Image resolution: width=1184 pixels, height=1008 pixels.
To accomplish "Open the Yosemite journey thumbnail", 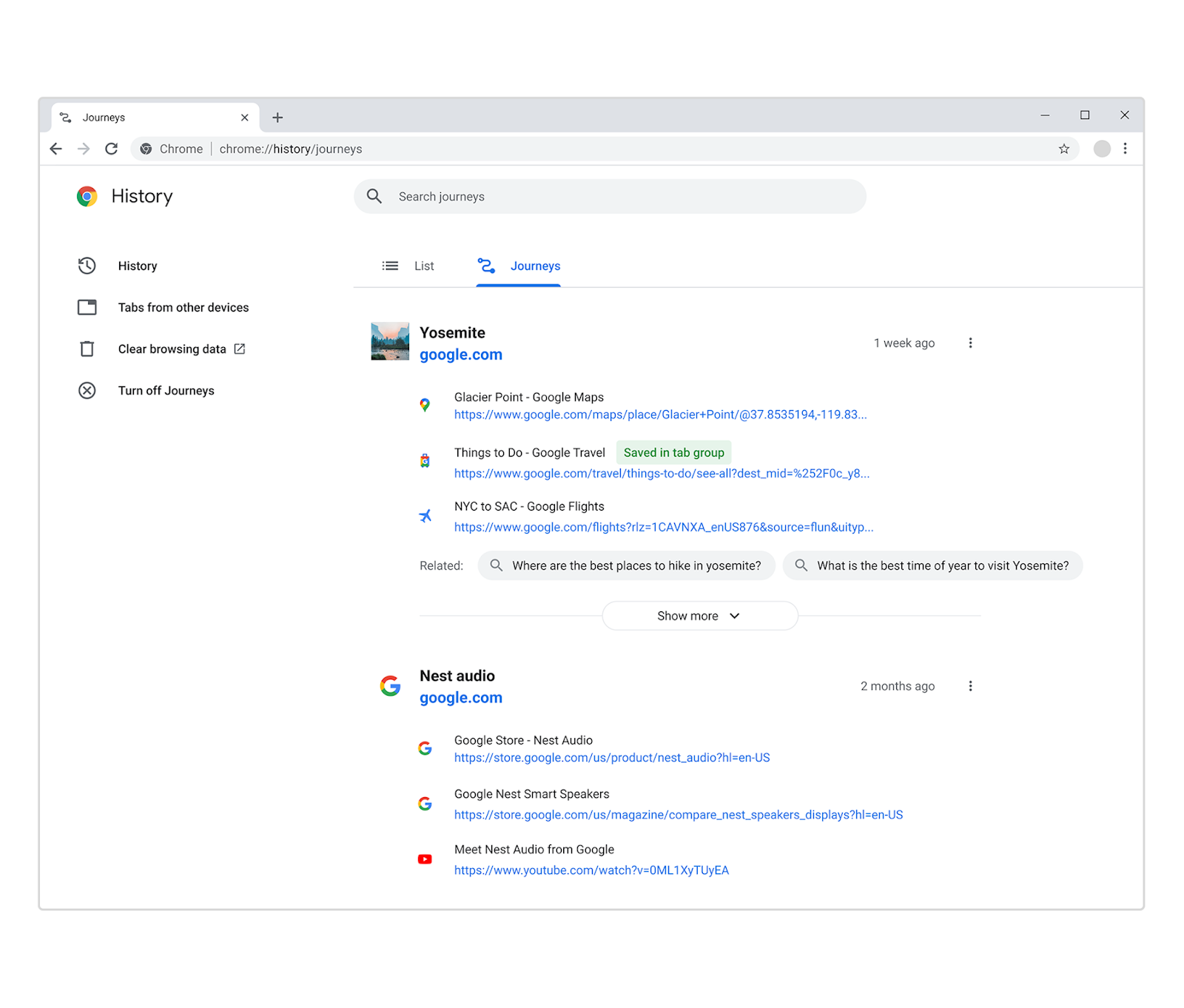I will (x=390, y=341).
